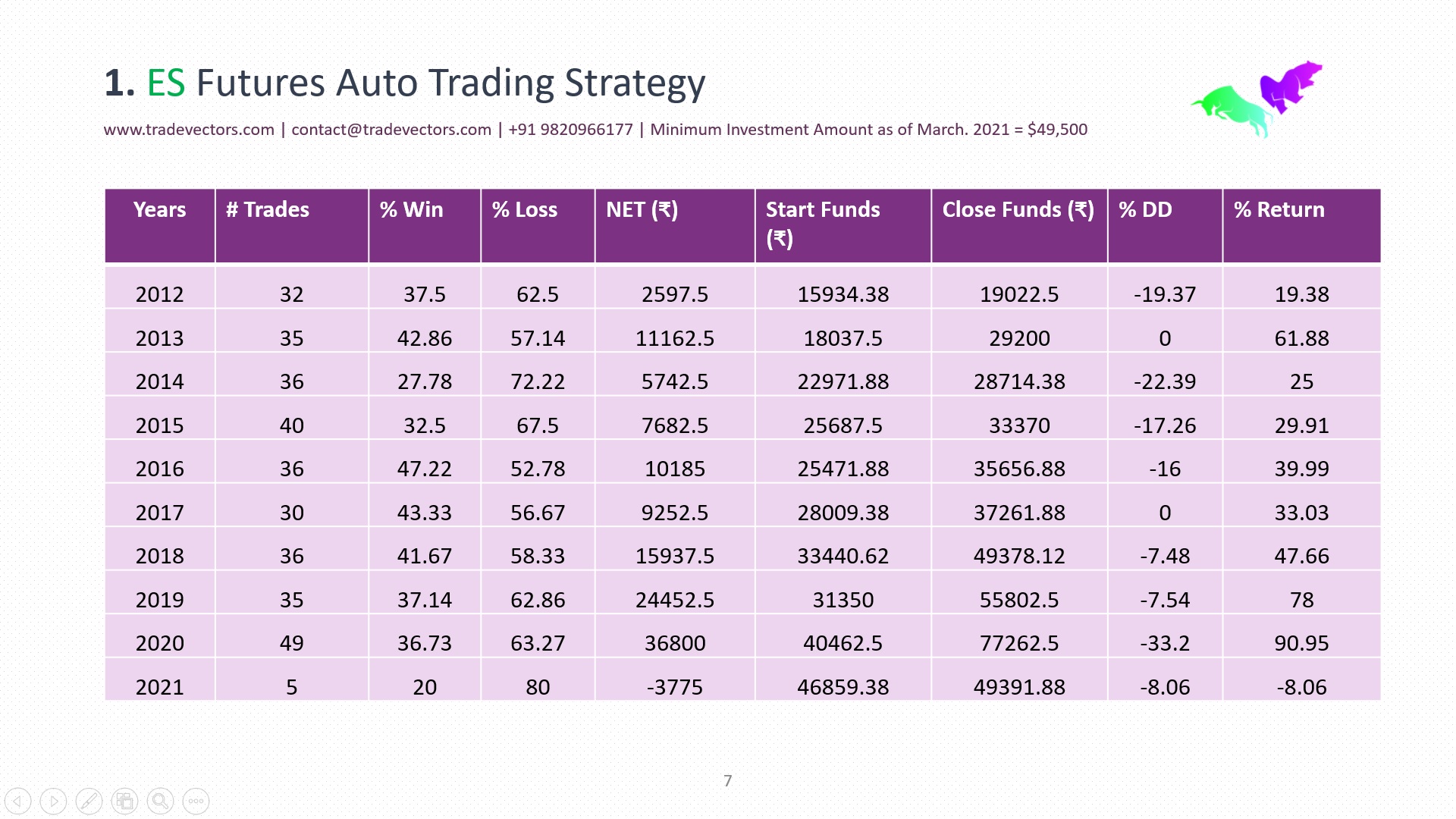Screen dimensions: 1456x819
Task: Open more slideshow options menu
Action: pyautogui.click(x=196, y=801)
